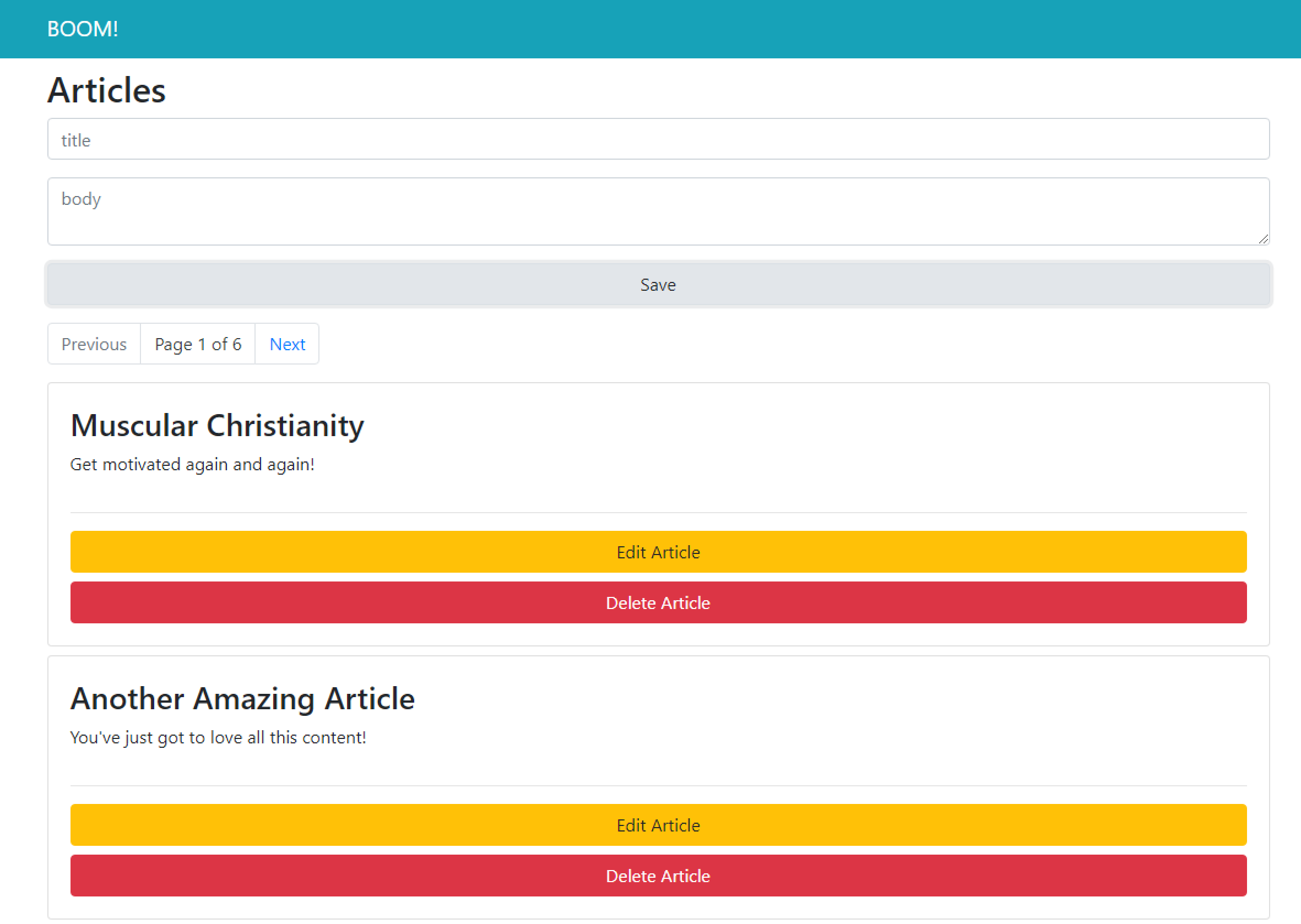Image resolution: width=1301 pixels, height=924 pixels.
Task: Click the Muscular Christianity heading
Action: coord(217,426)
